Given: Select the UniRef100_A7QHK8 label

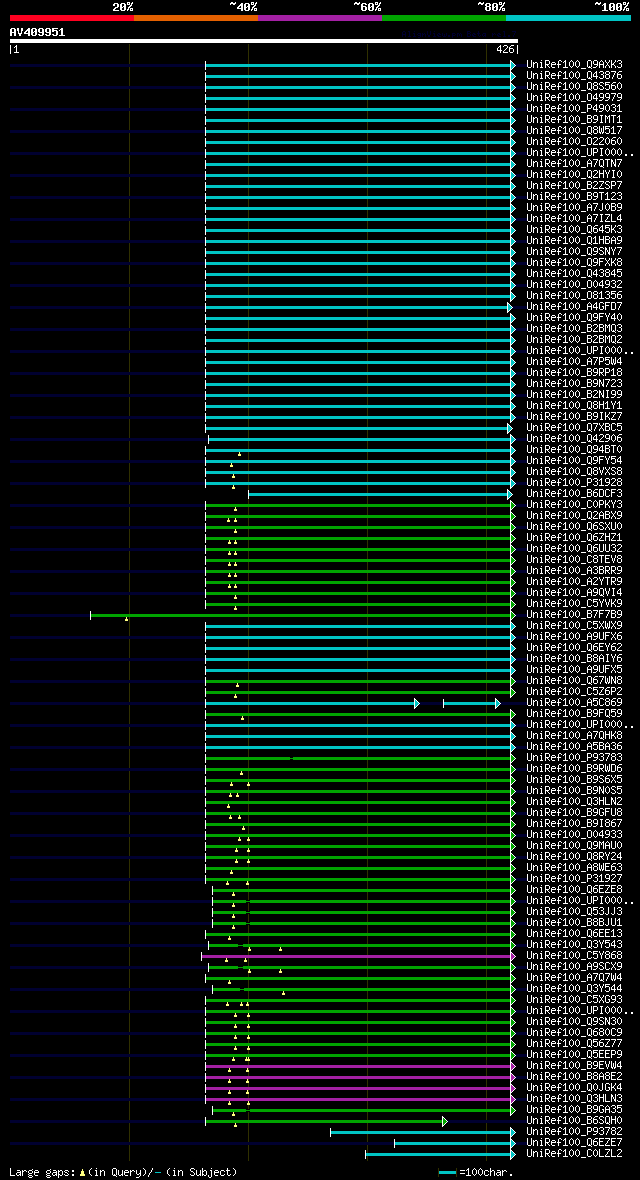Looking at the screenshot, I should (574, 735).
